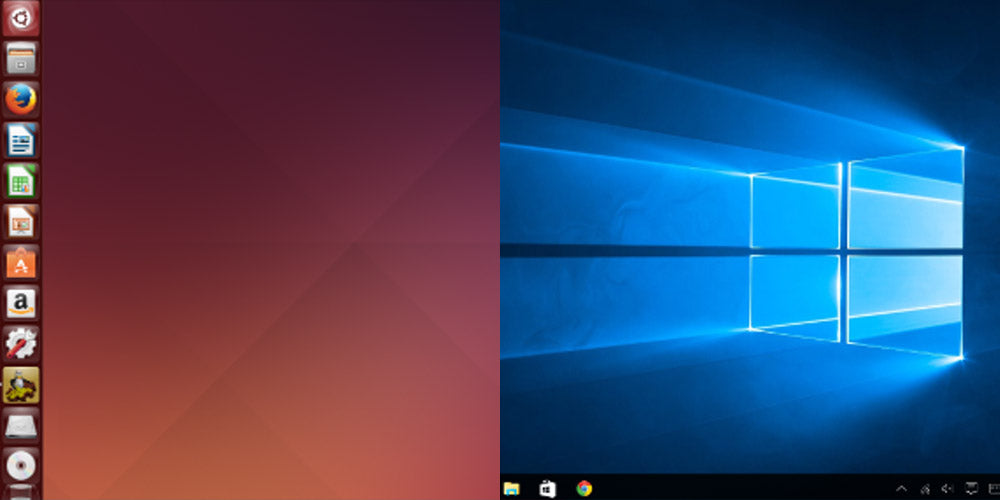Launch LibreOffice Impress from the launcher
1000x500 pixels.
pyautogui.click(x=21, y=222)
